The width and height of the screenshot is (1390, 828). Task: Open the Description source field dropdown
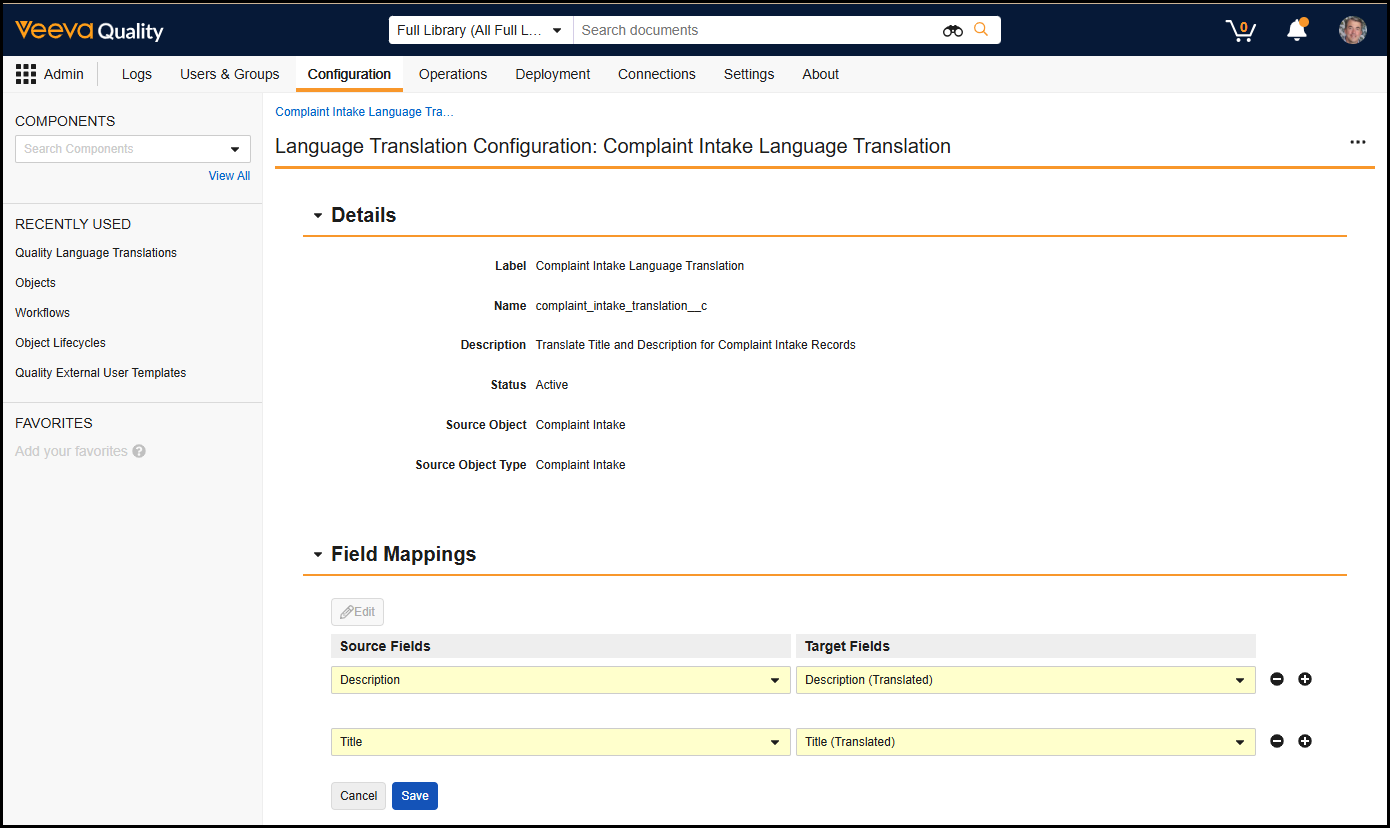click(x=560, y=680)
